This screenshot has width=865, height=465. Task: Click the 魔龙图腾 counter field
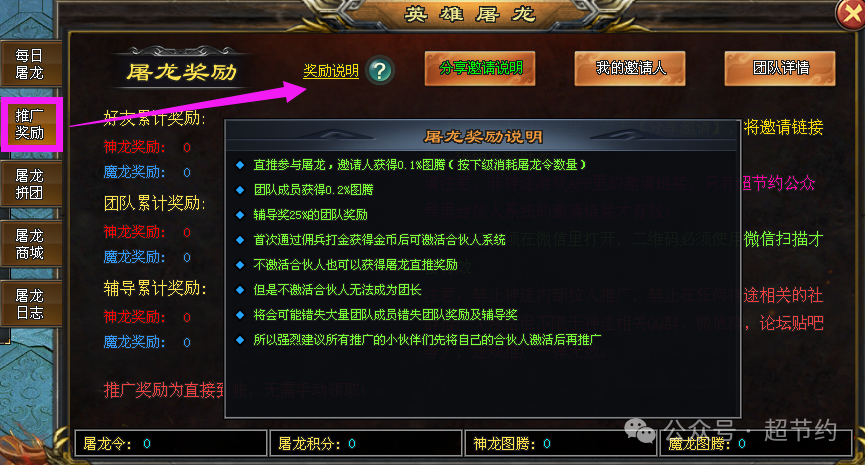click(x=756, y=443)
